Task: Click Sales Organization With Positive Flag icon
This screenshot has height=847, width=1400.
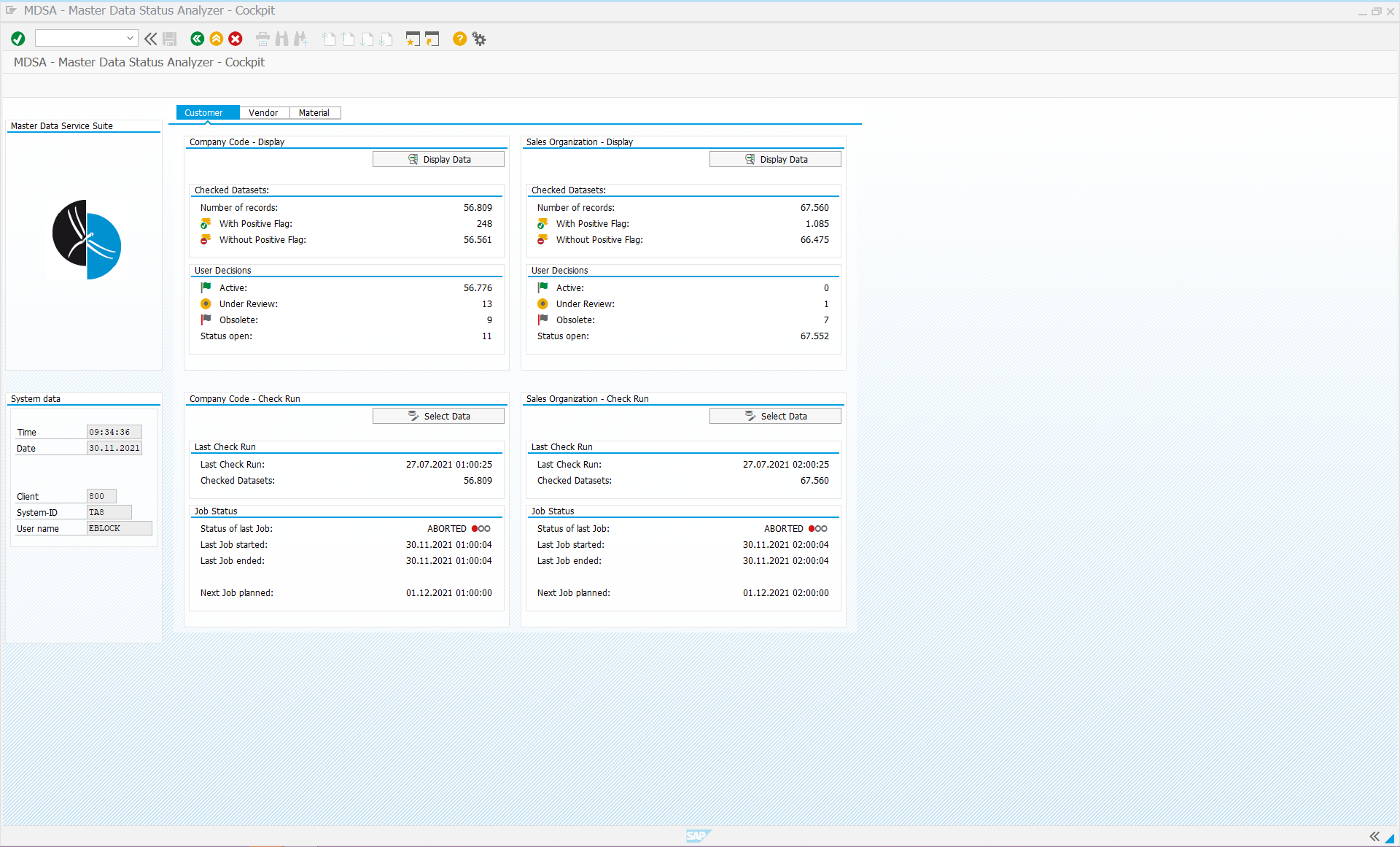Action: 542,224
